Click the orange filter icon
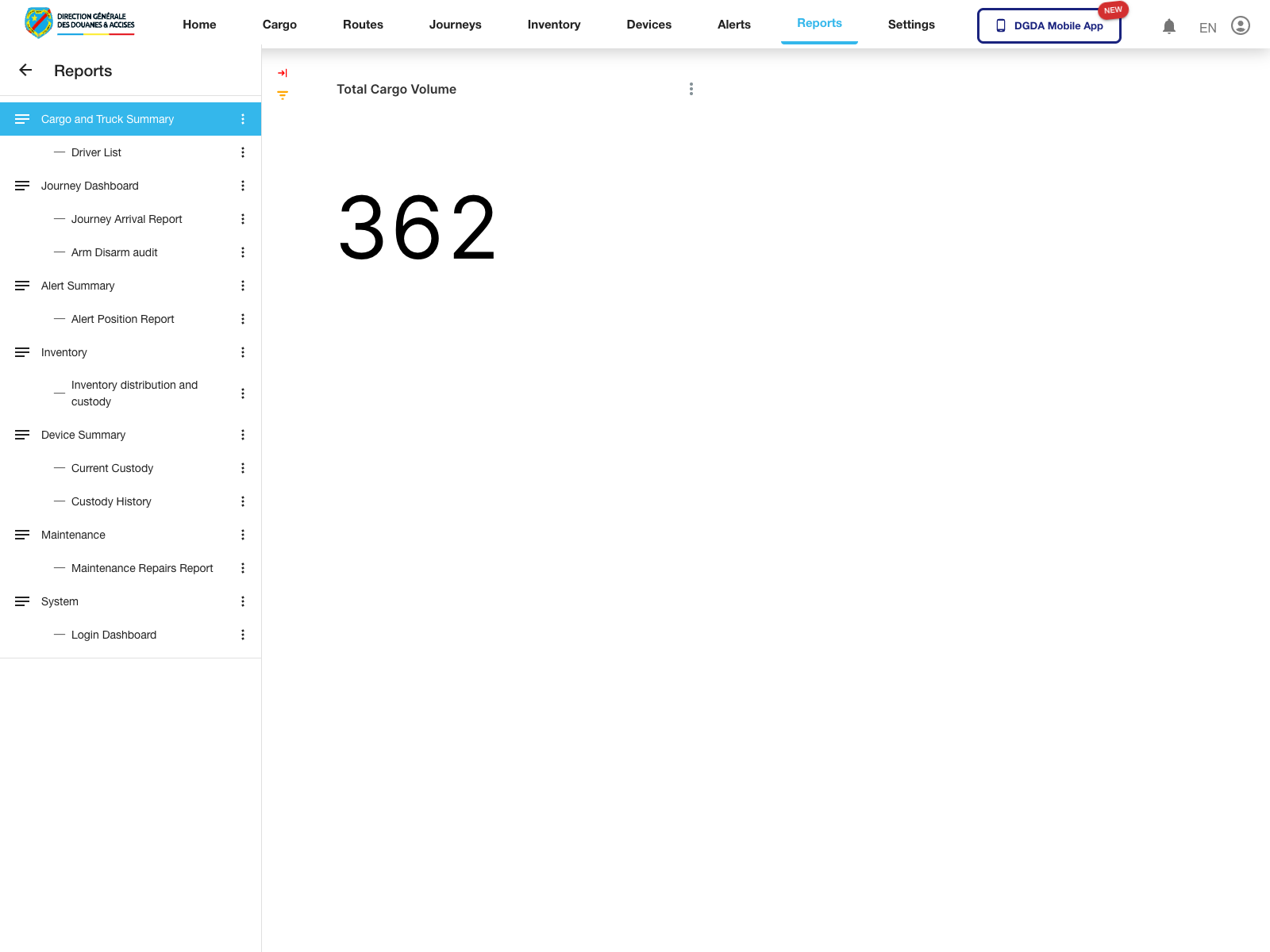The image size is (1270, 952). 282,94
